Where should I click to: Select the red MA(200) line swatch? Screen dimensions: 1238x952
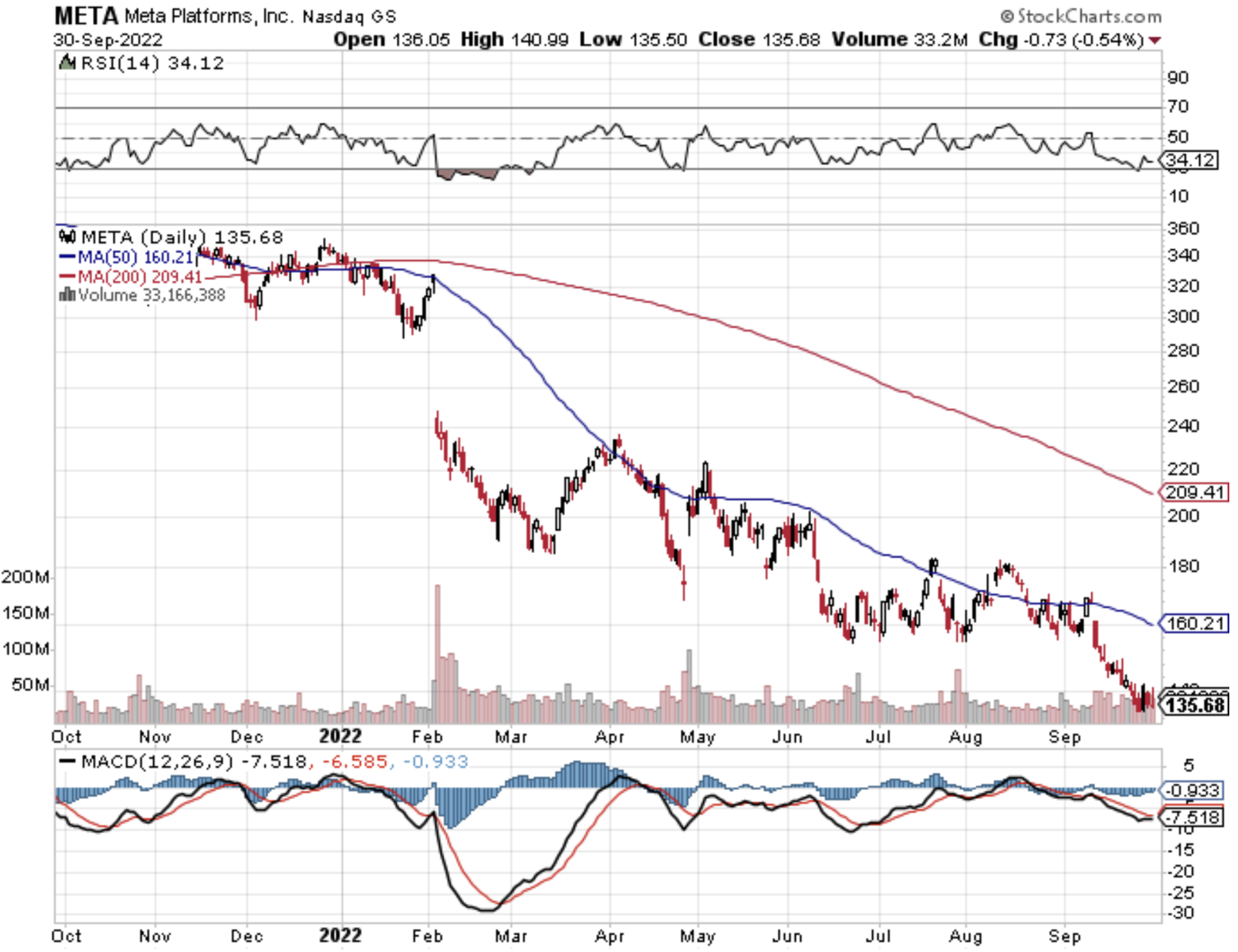click(67, 277)
